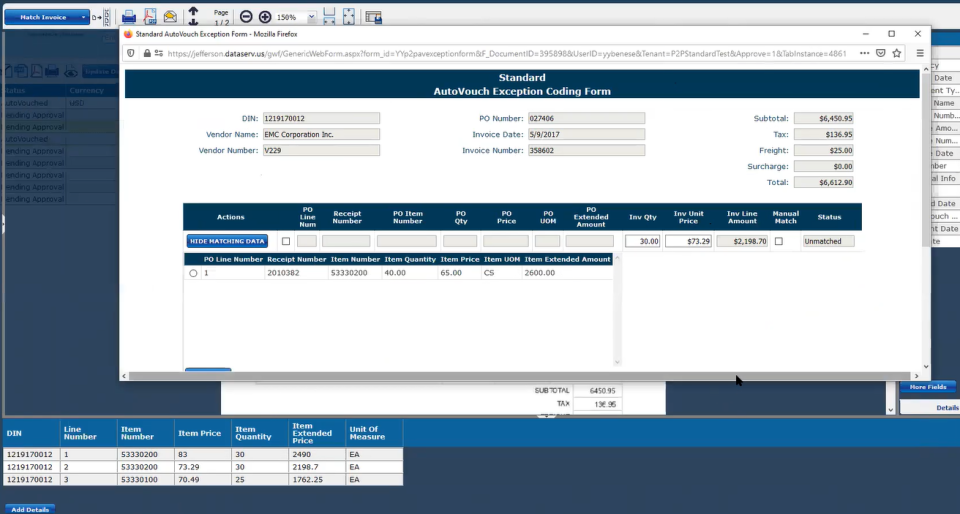Click the fit-to-page icon
960x514 pixels.
point(349,17)
